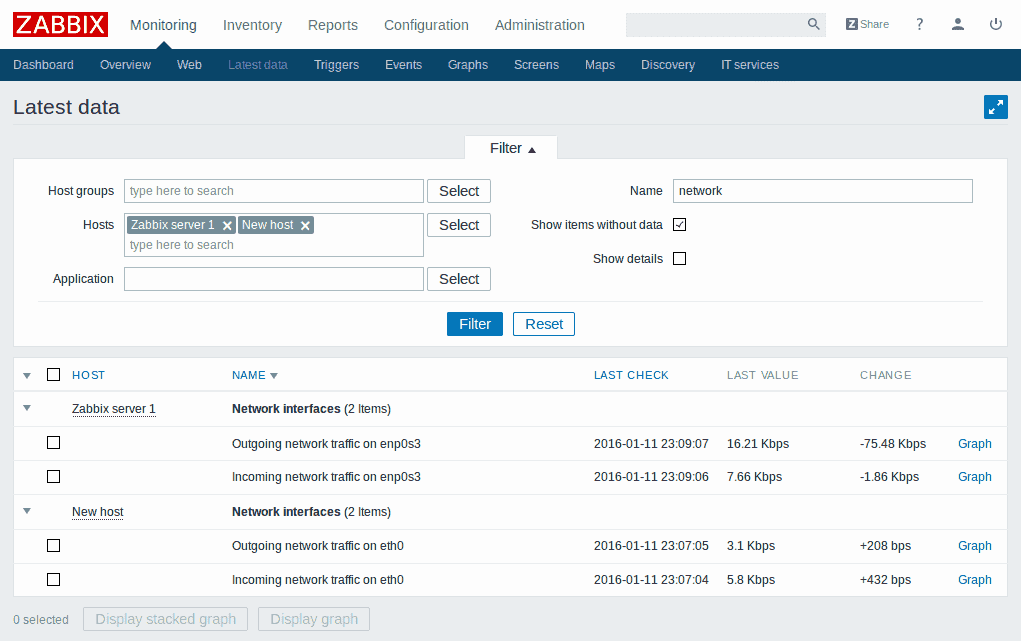The width and height of the screenshot is (1021, 641).
Task: Click the Name filter input field
Action: coord(822,191)
